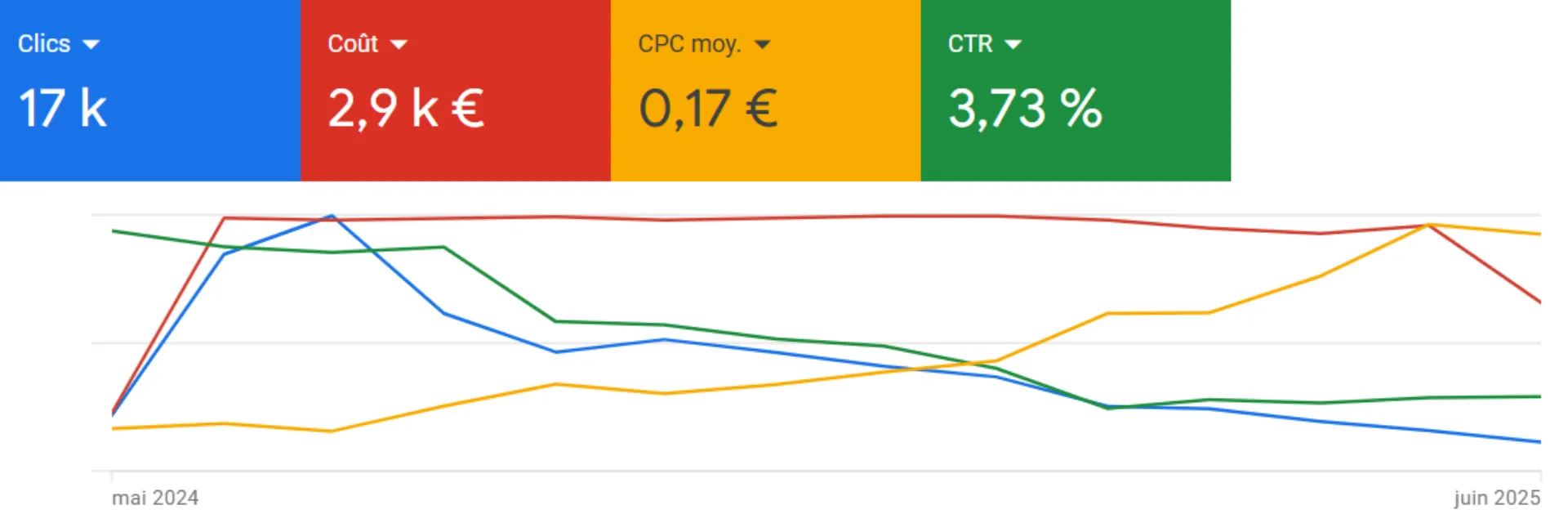Click the 3,73 % CTR value
The width and height of the screenshot is (1568, 523).
coord(1025,109)
